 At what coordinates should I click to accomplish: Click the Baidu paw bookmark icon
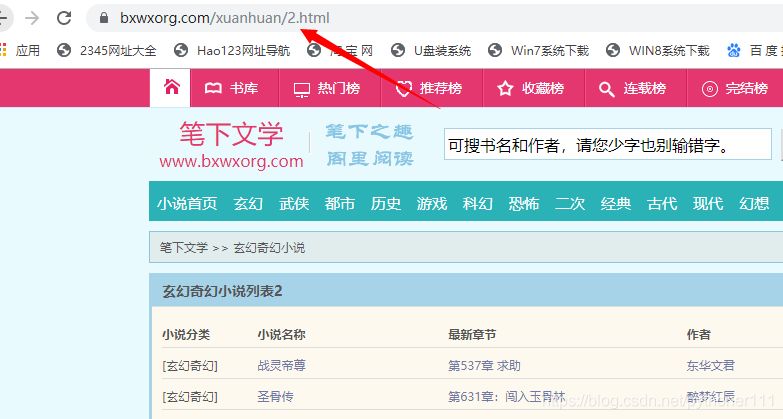click(734, 50)
